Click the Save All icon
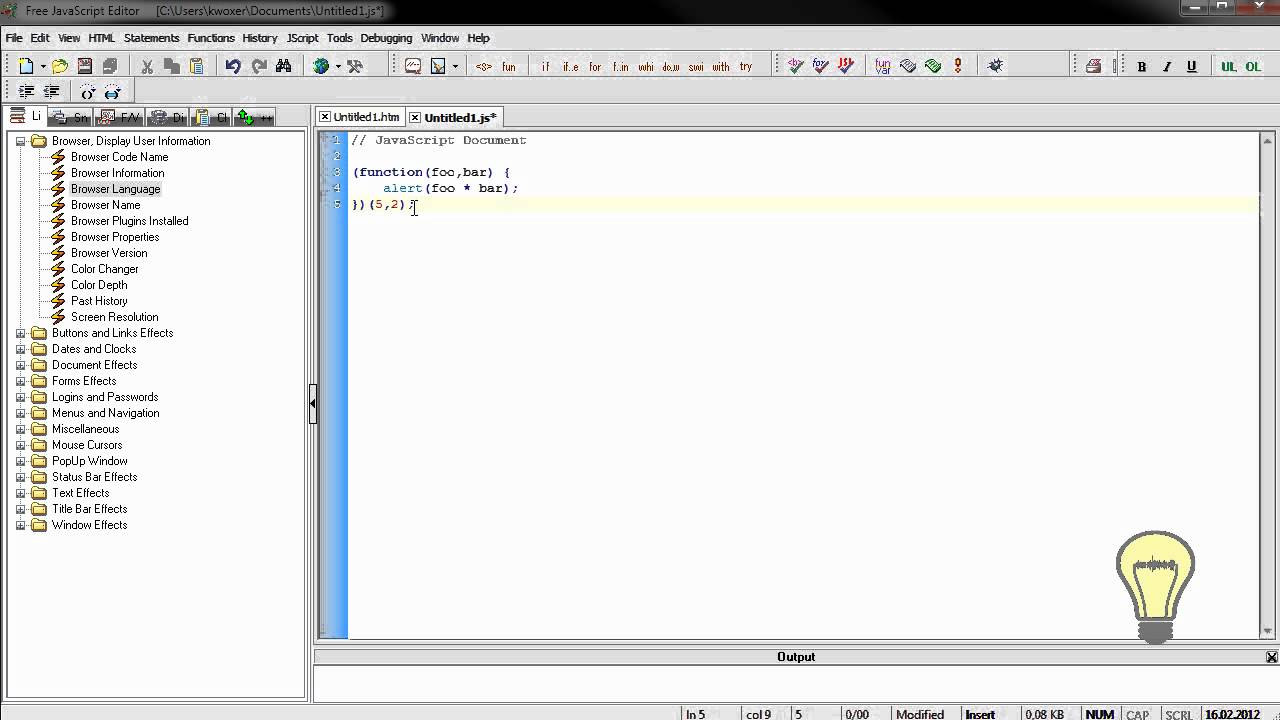The width and height of the screenshot is (1280, 720). (x=109, y=66)
